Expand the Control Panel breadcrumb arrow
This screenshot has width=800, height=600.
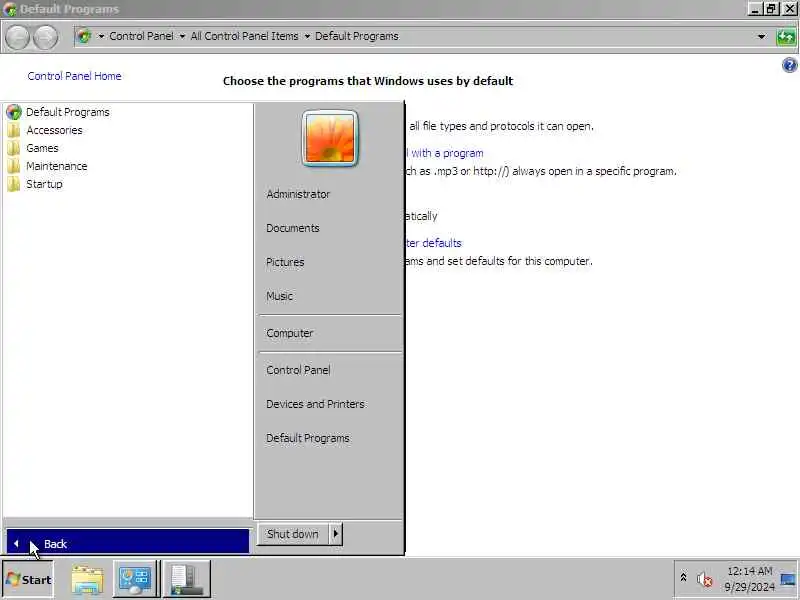pos(182,36)
